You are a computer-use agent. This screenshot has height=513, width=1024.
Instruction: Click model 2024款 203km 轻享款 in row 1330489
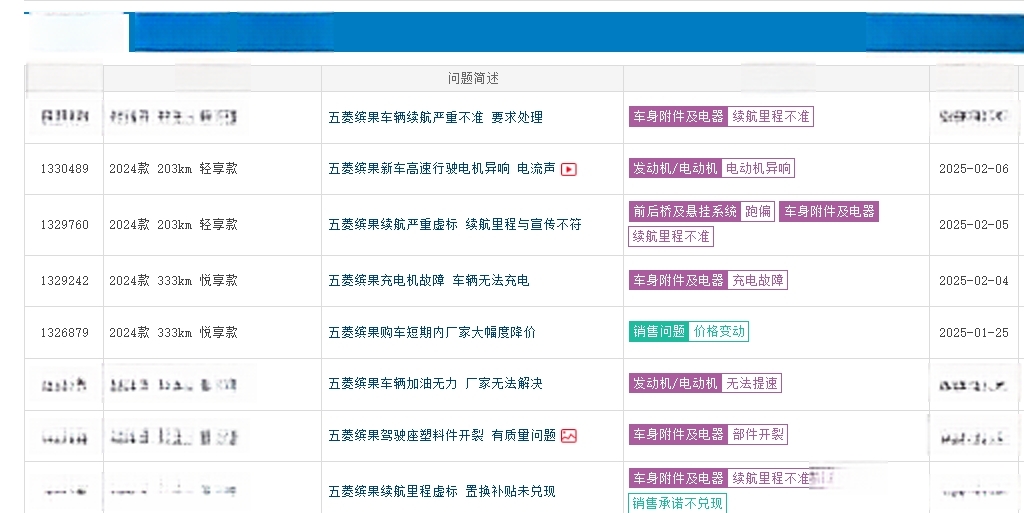pos(173,168)
